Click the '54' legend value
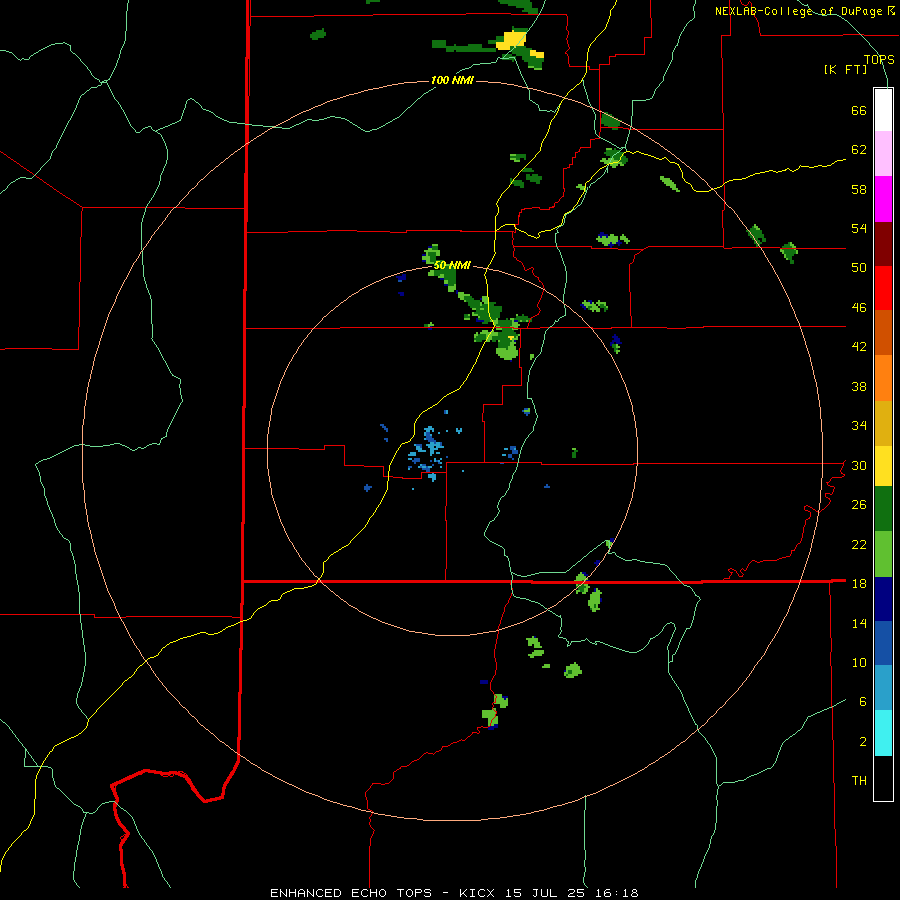 click(859, 228)
